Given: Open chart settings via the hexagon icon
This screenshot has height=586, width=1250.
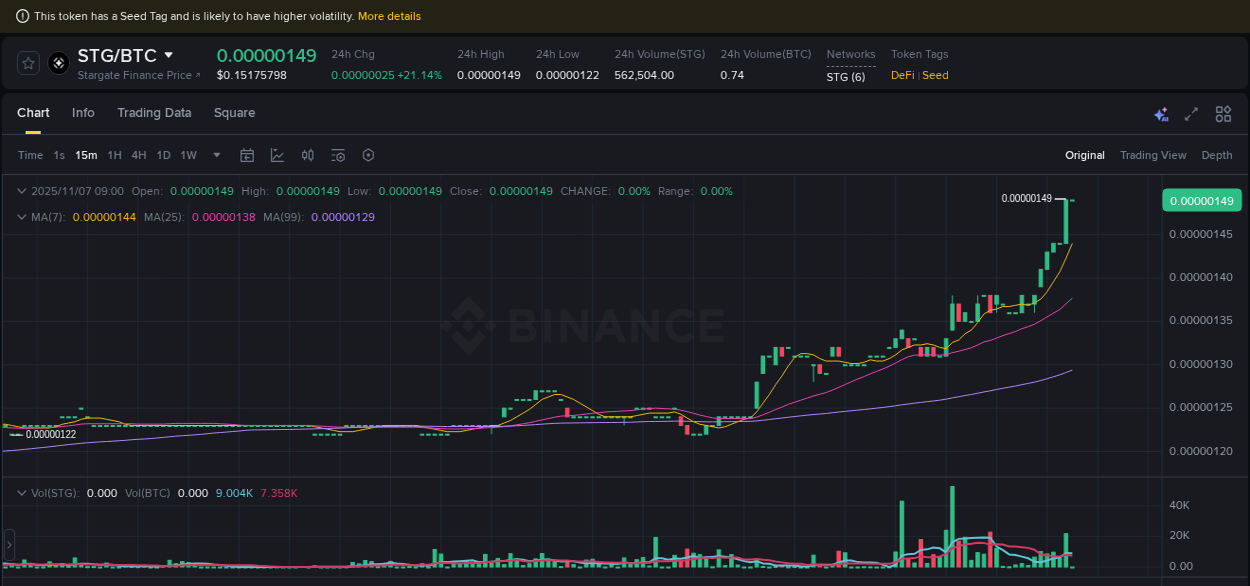Looking at the screenshot, I should coord(368,155).
